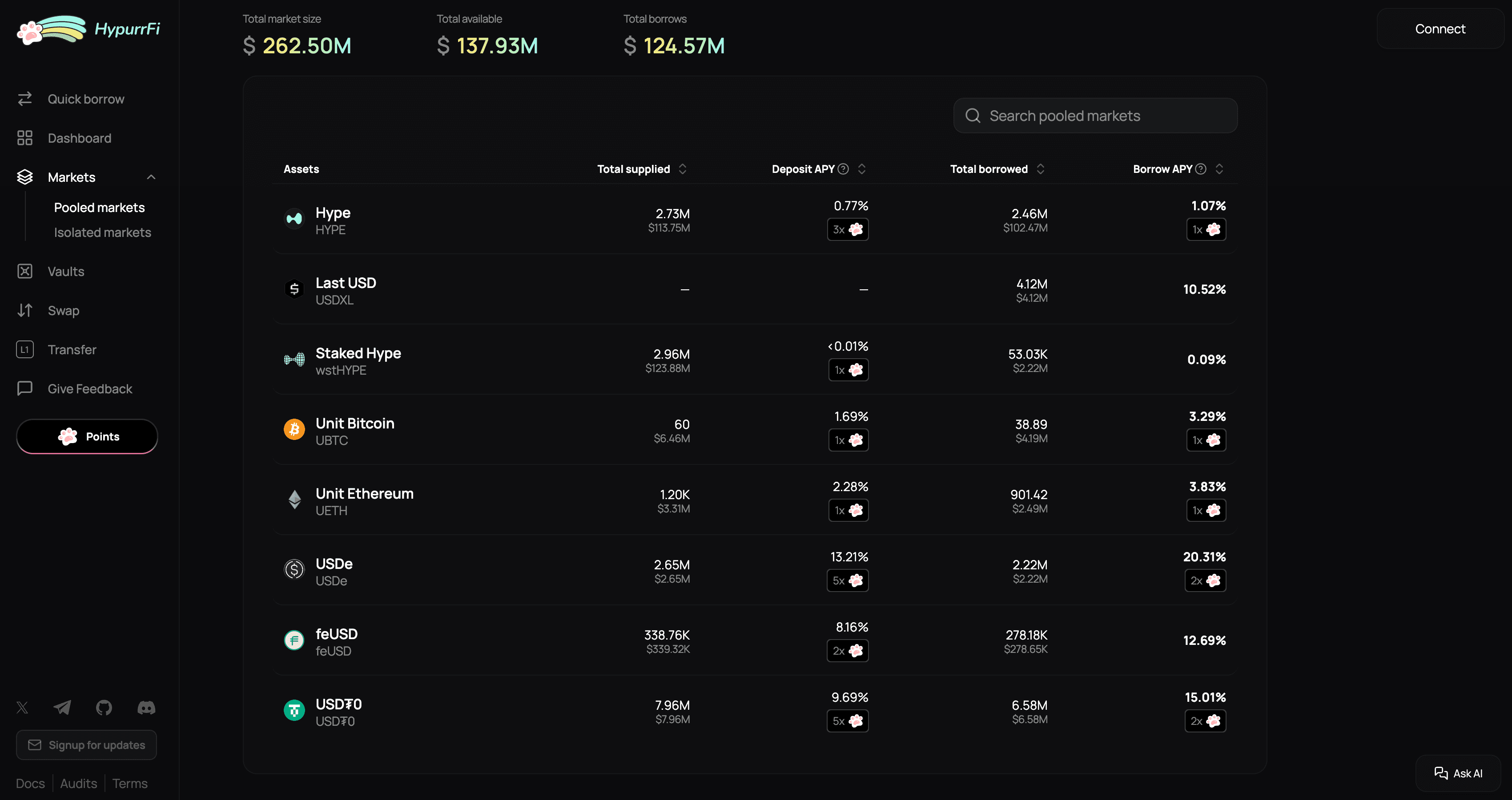Sort by Total supplied column

tap(683, 169)
